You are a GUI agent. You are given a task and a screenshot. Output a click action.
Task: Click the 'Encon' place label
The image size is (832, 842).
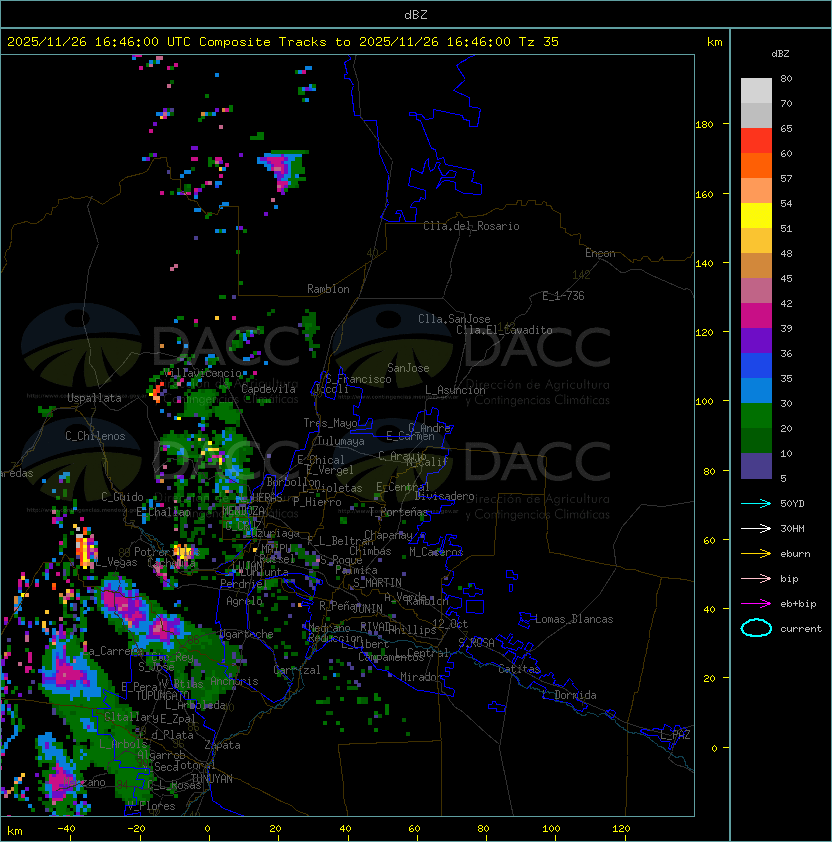click(600, 253)
